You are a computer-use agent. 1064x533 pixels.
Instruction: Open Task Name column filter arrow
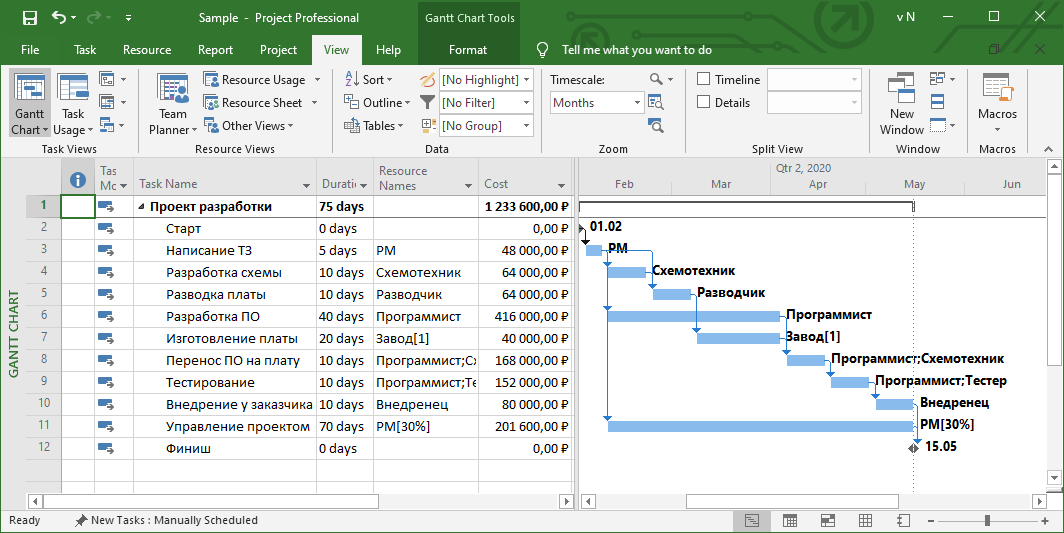coord(306,185)
